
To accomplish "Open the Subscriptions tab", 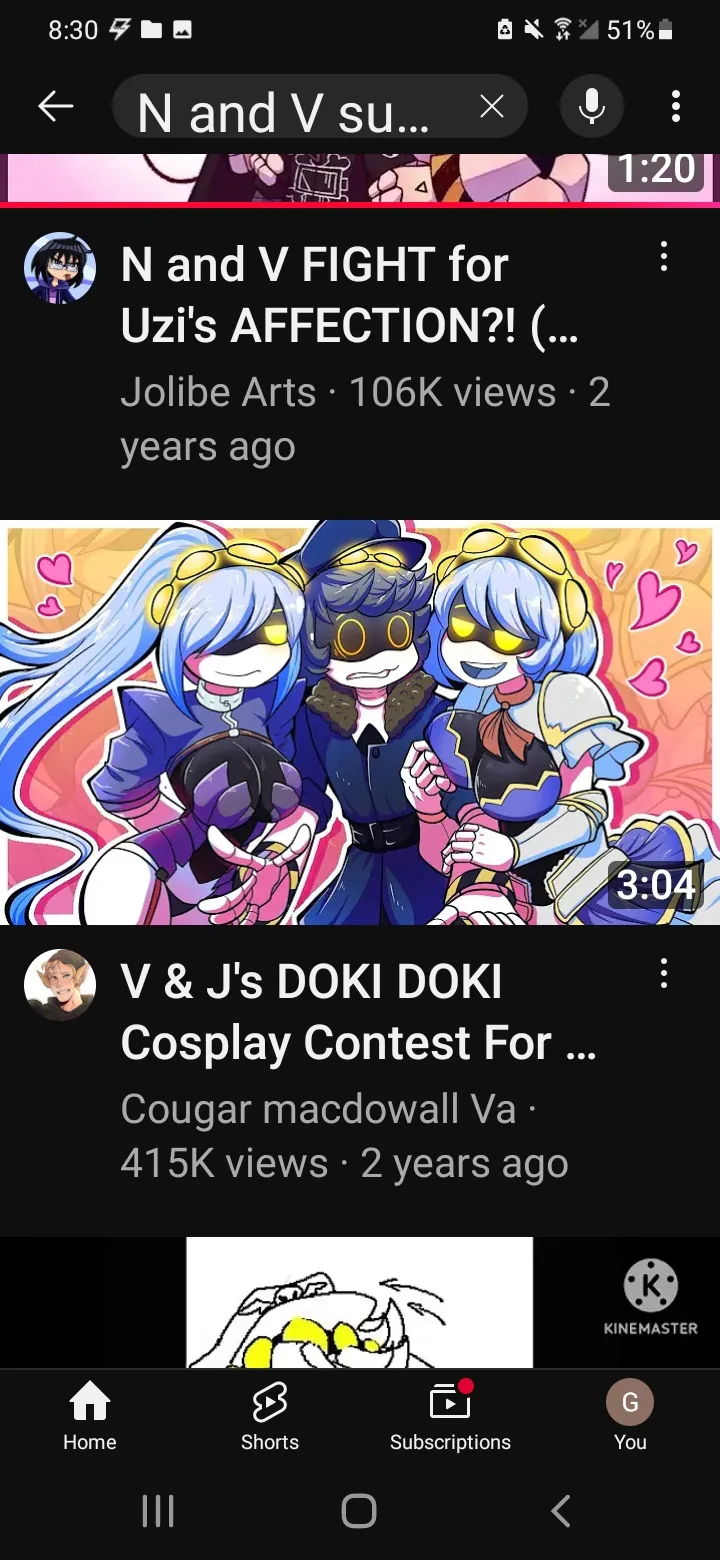I will point(450,1416).
